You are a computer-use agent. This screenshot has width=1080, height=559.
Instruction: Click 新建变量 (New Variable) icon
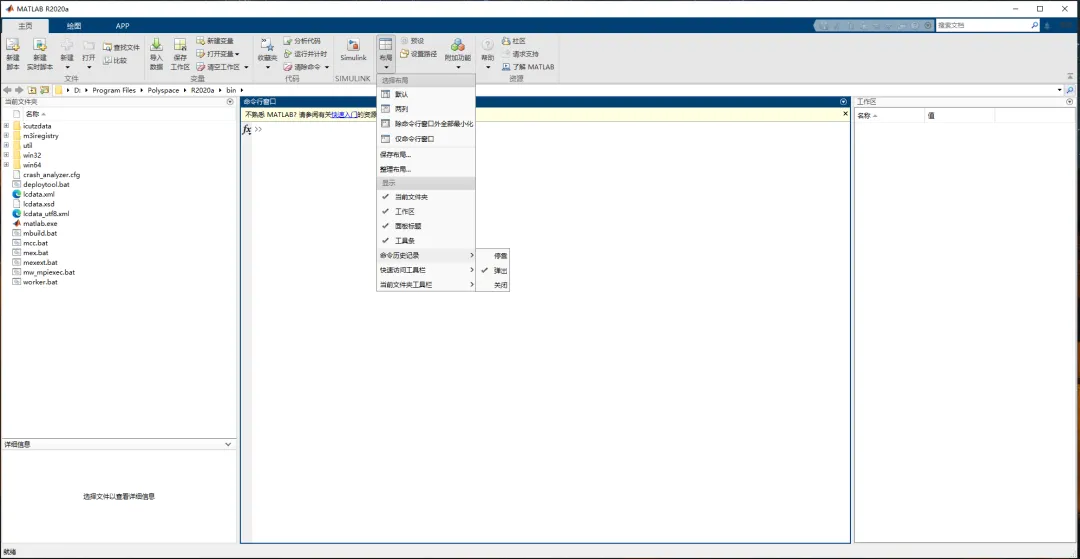click(200, 41)
